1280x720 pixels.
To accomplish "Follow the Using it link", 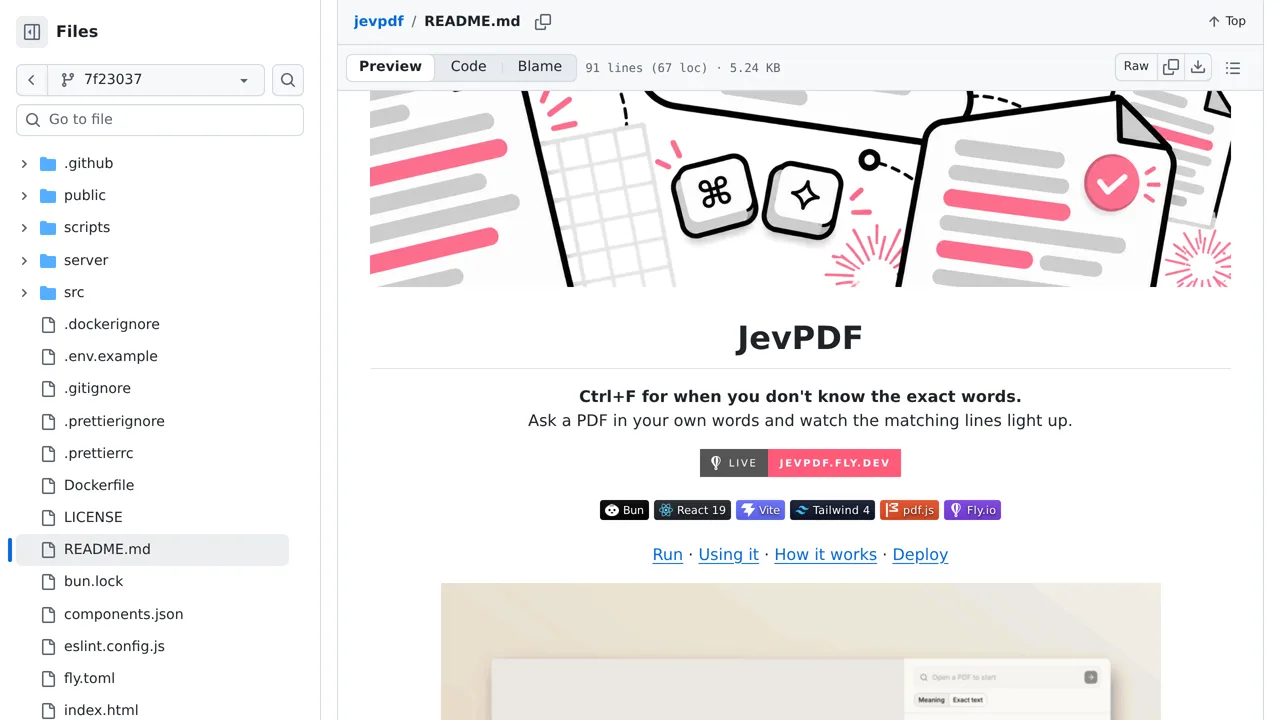I will click(728, 555).
